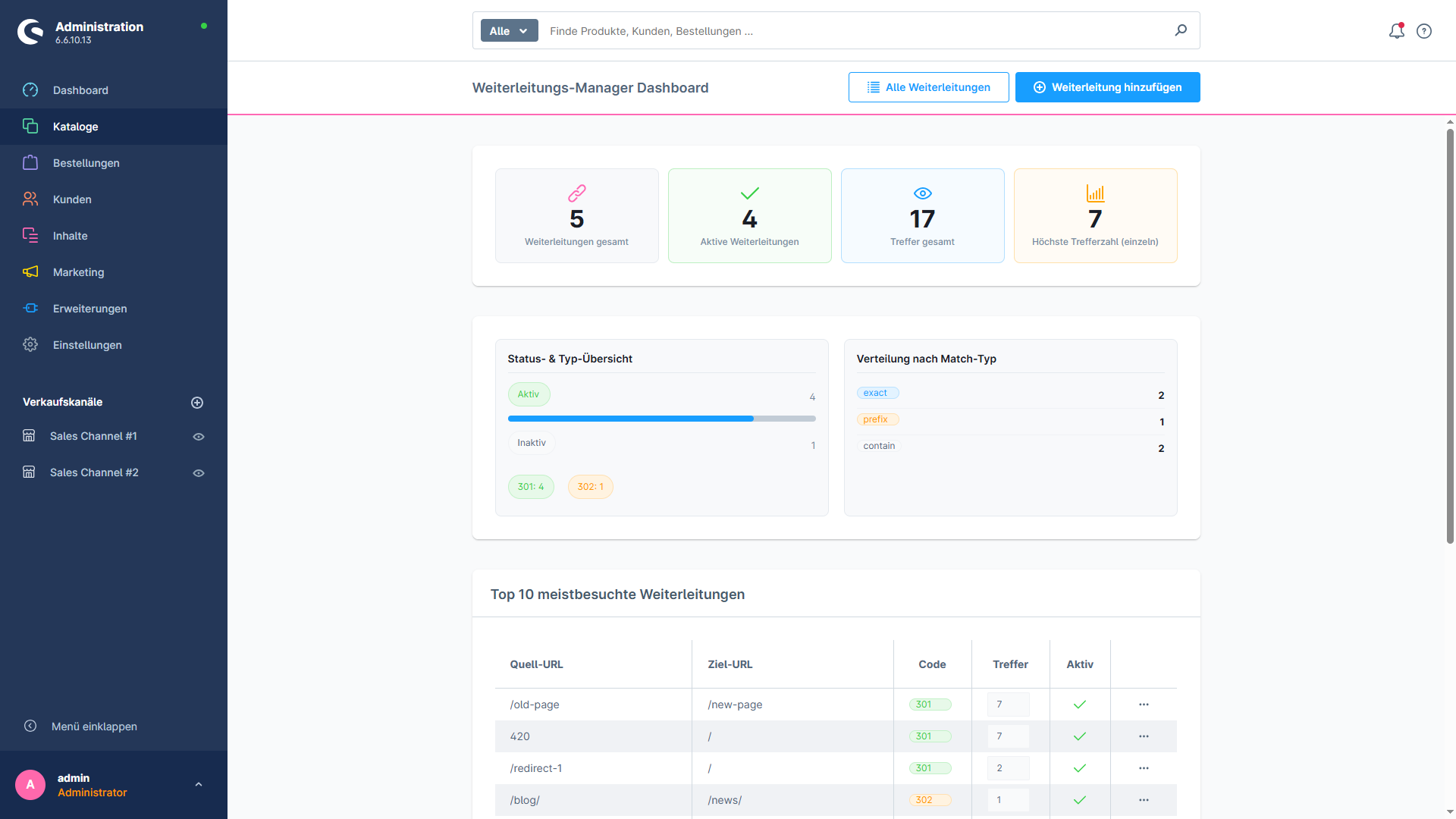This screenshot has width=1456, height=819.
Task: Toggle active checkmark for /blog/ redirect
Action: click(1080, 800)
